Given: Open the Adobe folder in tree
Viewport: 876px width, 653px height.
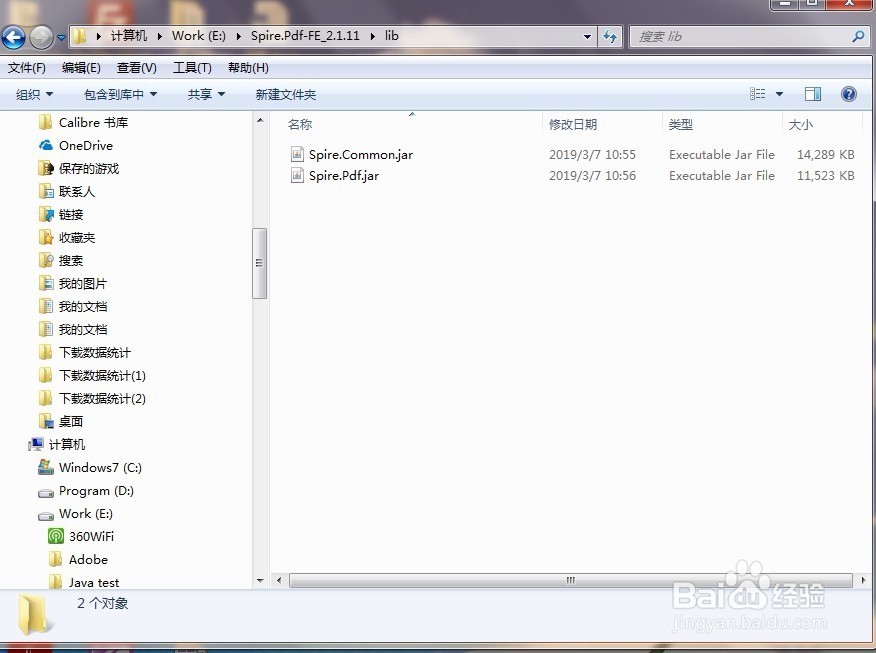Looking at the screenshot, I should tap(88, 559).
